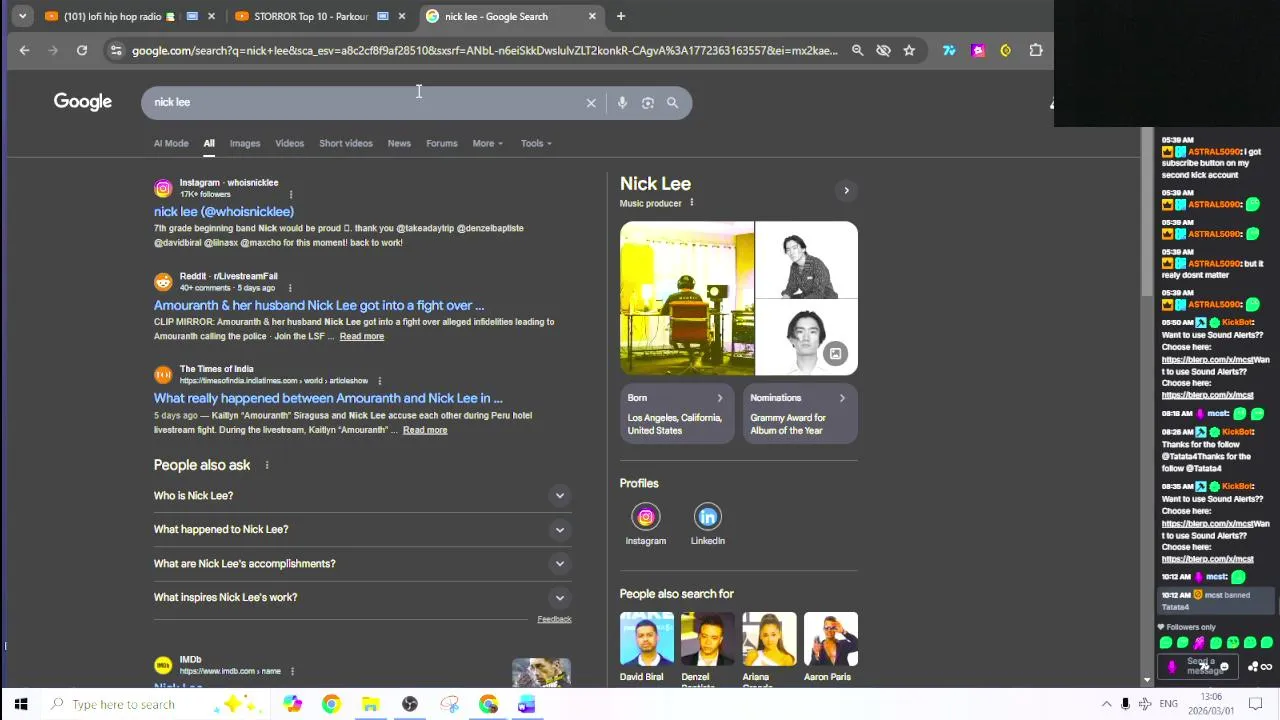Open Google Lens image search icon
1280x720 pixels.
pyautogui.click(x=648, y=102)
